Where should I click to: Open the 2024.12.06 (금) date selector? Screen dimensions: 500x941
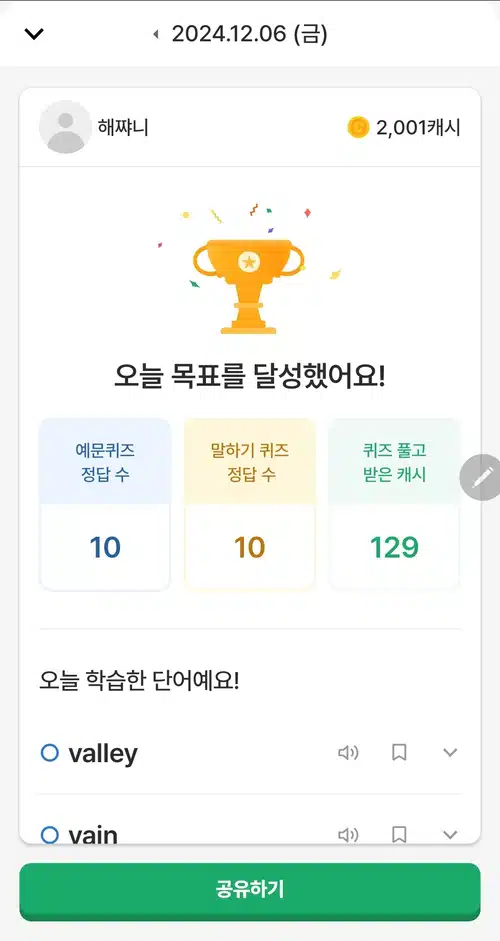tap(249, 34)
